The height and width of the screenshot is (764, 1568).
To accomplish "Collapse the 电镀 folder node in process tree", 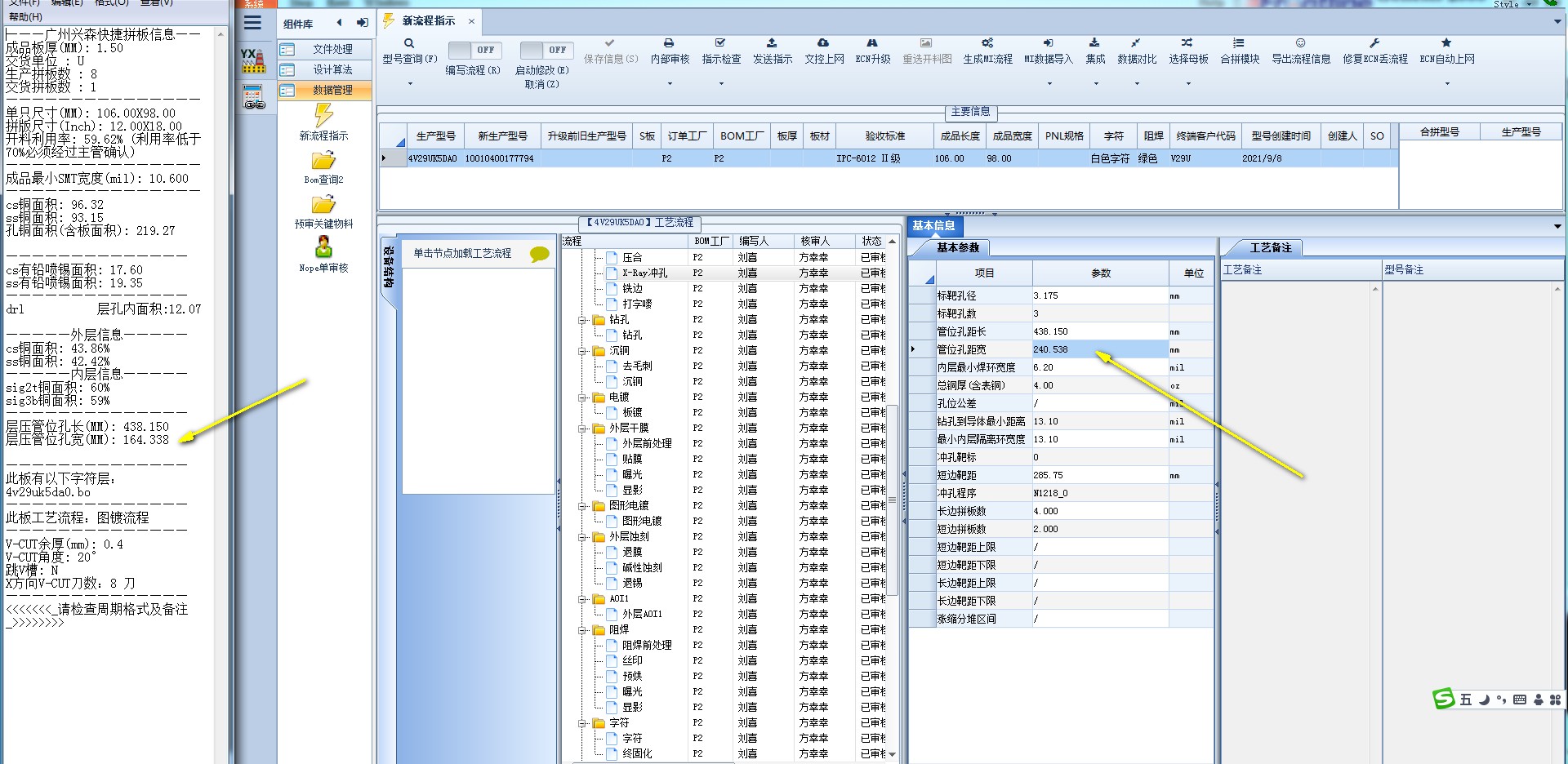I will pos(583,398).
